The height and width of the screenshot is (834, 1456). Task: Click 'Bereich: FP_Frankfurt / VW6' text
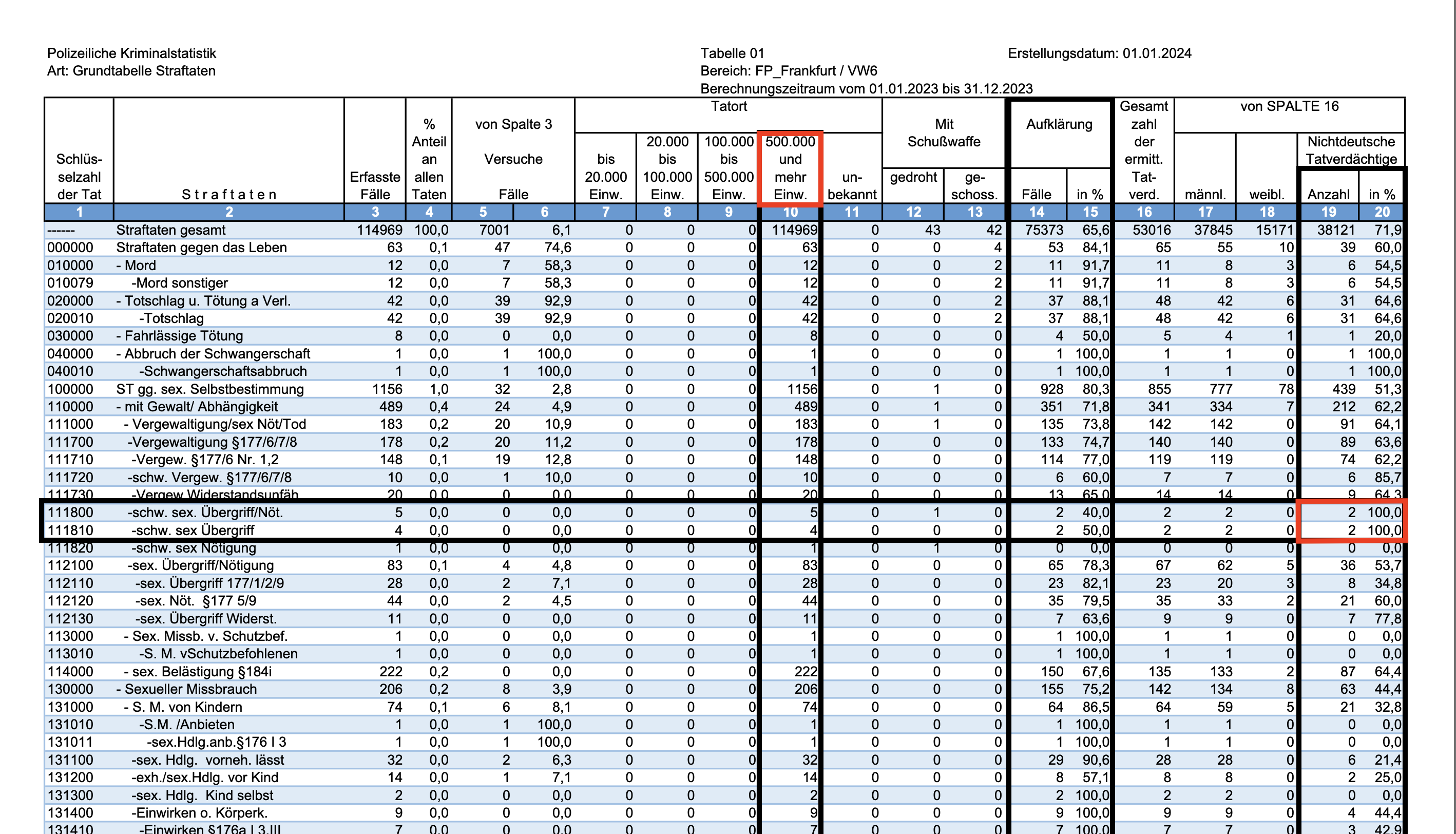789,71
